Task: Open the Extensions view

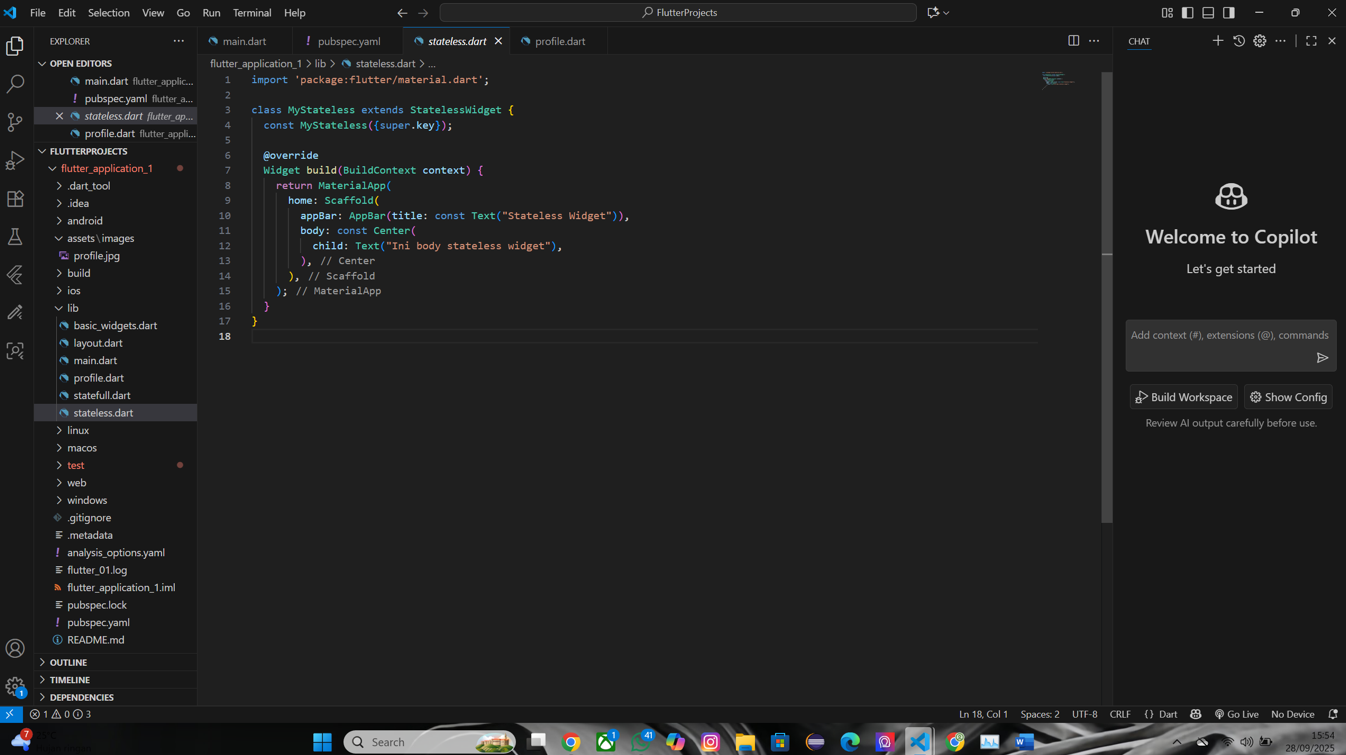Action: click(15, 198)
